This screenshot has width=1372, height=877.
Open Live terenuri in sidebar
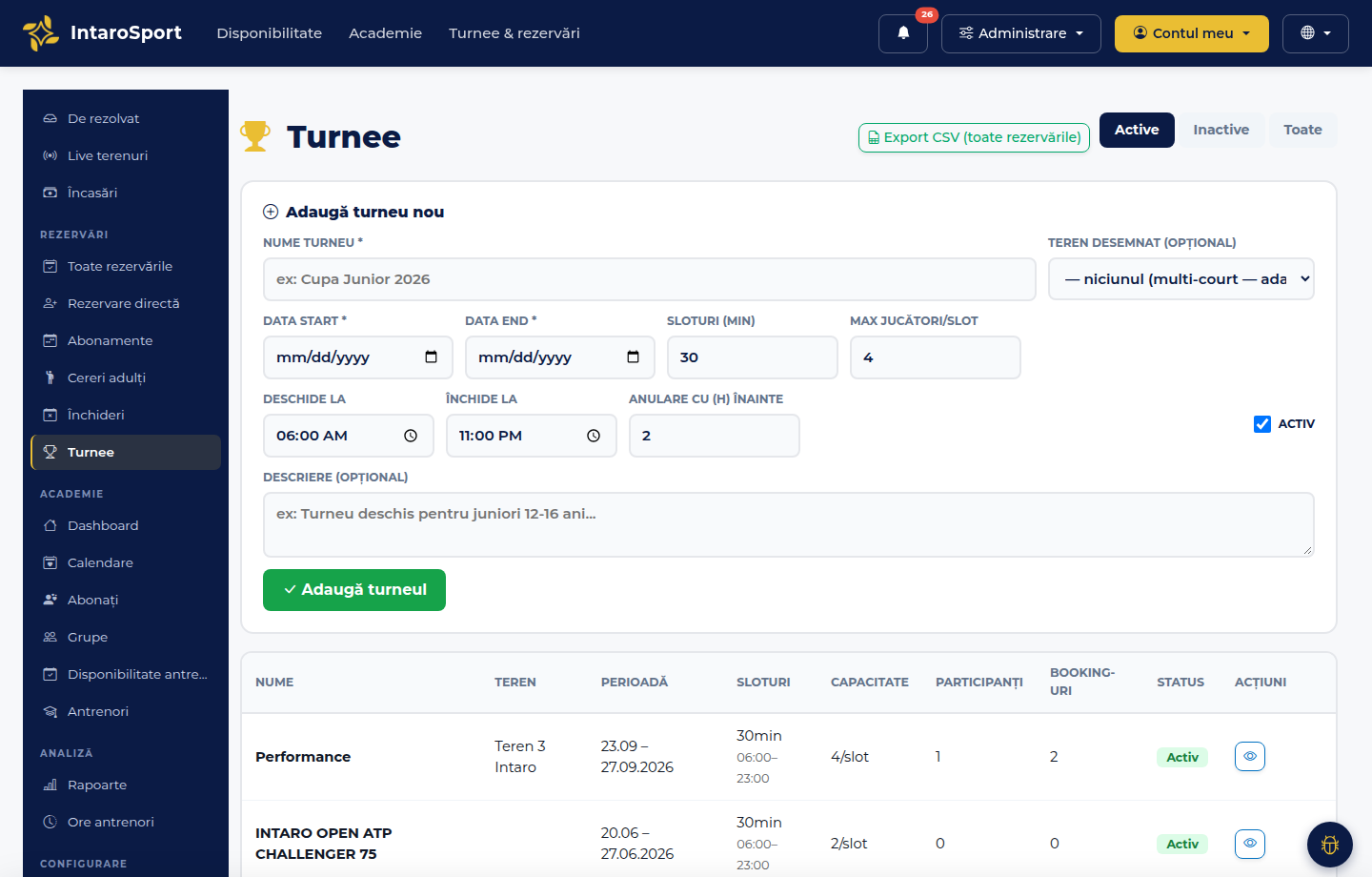[126, 155]
